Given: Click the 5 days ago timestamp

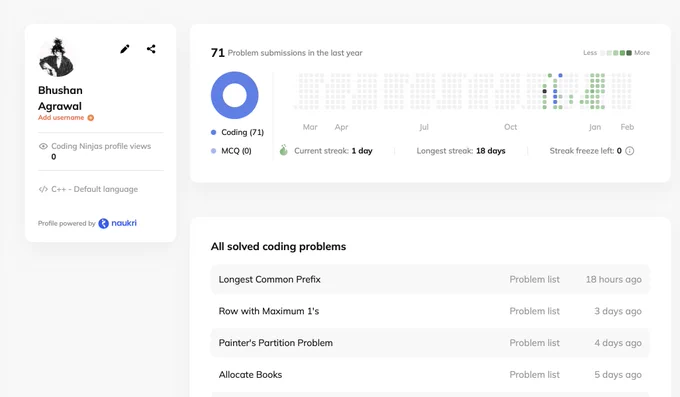Looking at the screenshot, I should (x=618, y=374).
